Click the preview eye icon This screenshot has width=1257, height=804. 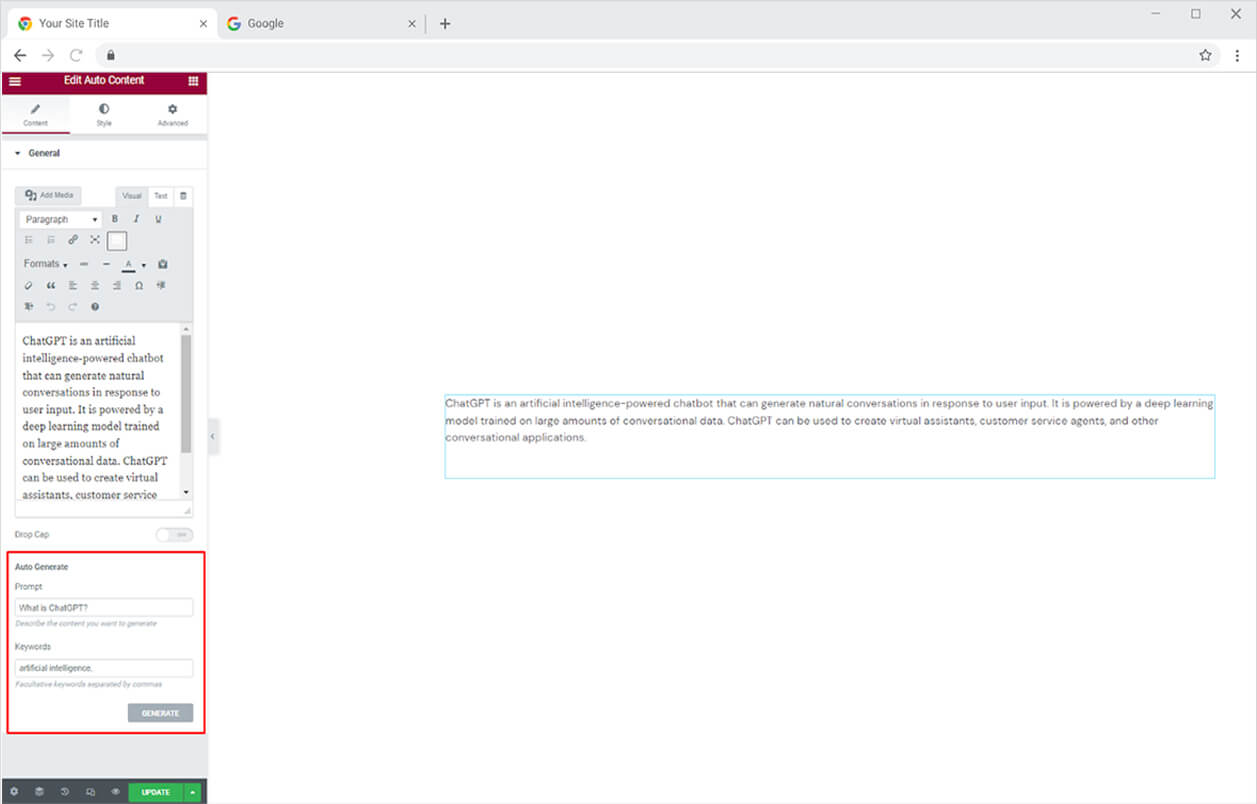pos(115,792)
